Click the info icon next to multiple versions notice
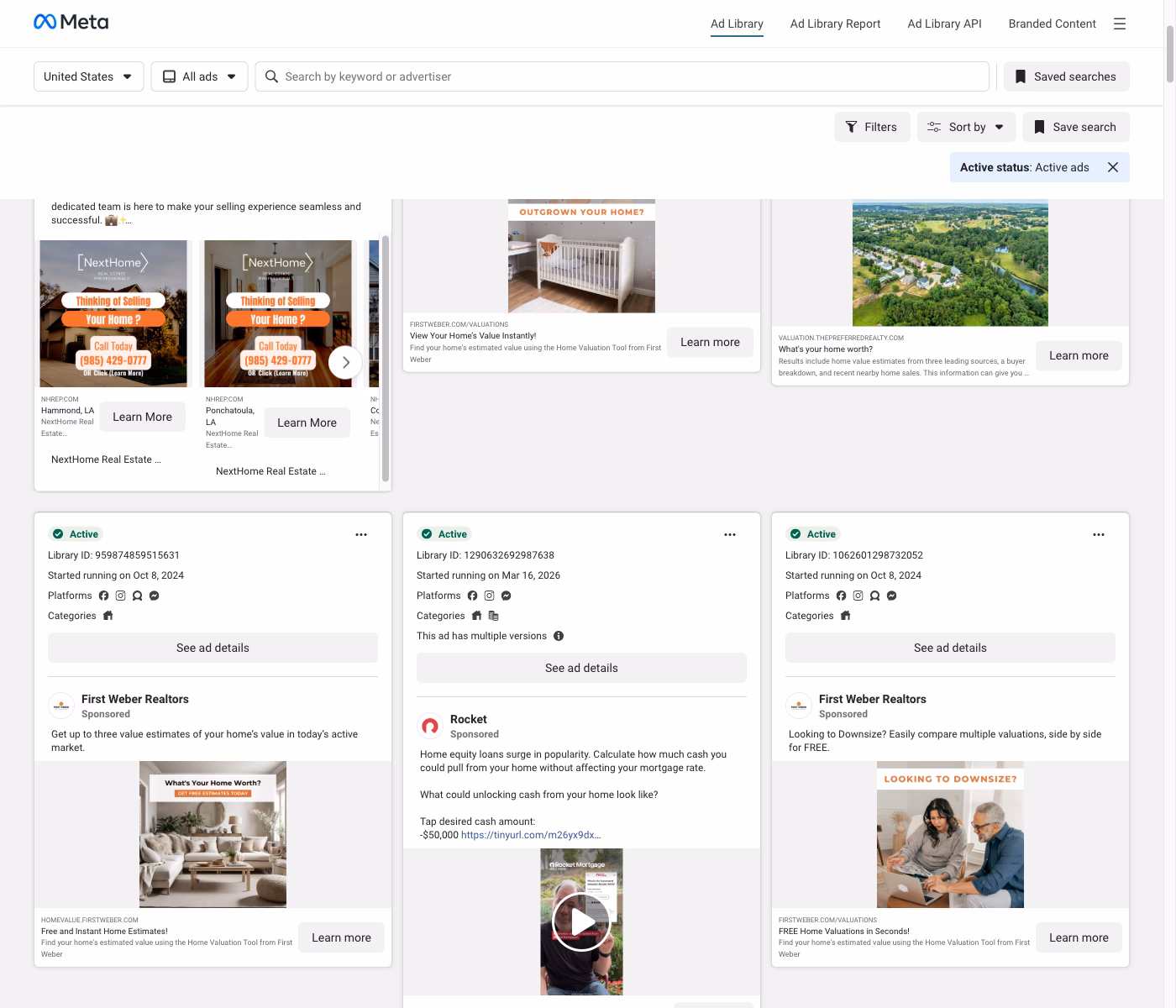The height and width of the screenshot is (1008, 1176). (559, 636)
